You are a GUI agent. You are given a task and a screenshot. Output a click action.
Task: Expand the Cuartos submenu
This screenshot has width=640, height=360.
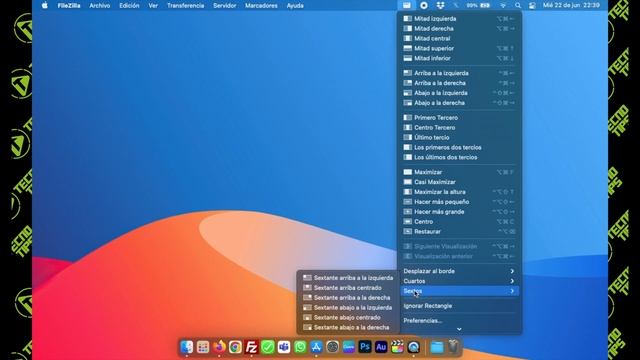click(459, 281)
